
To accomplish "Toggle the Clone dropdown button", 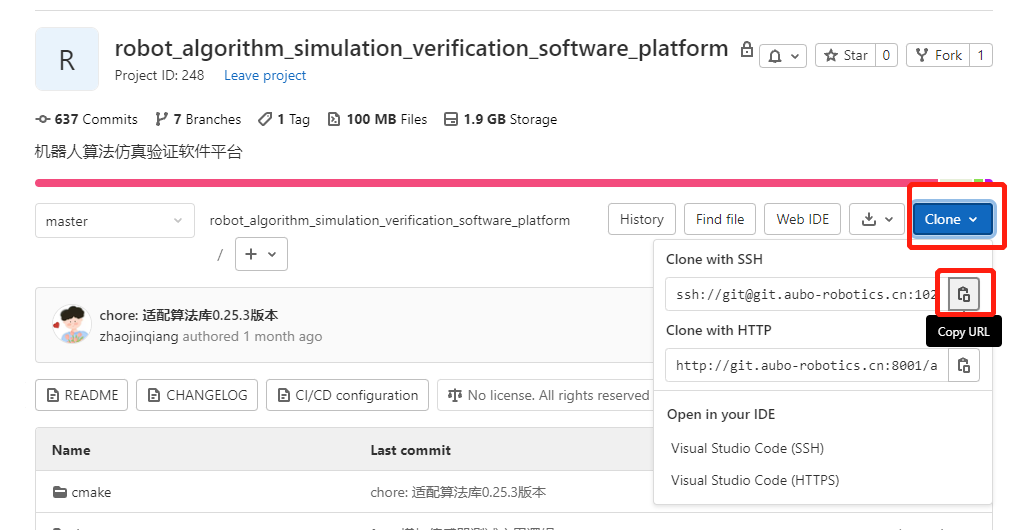I will (x=953, y=220).
